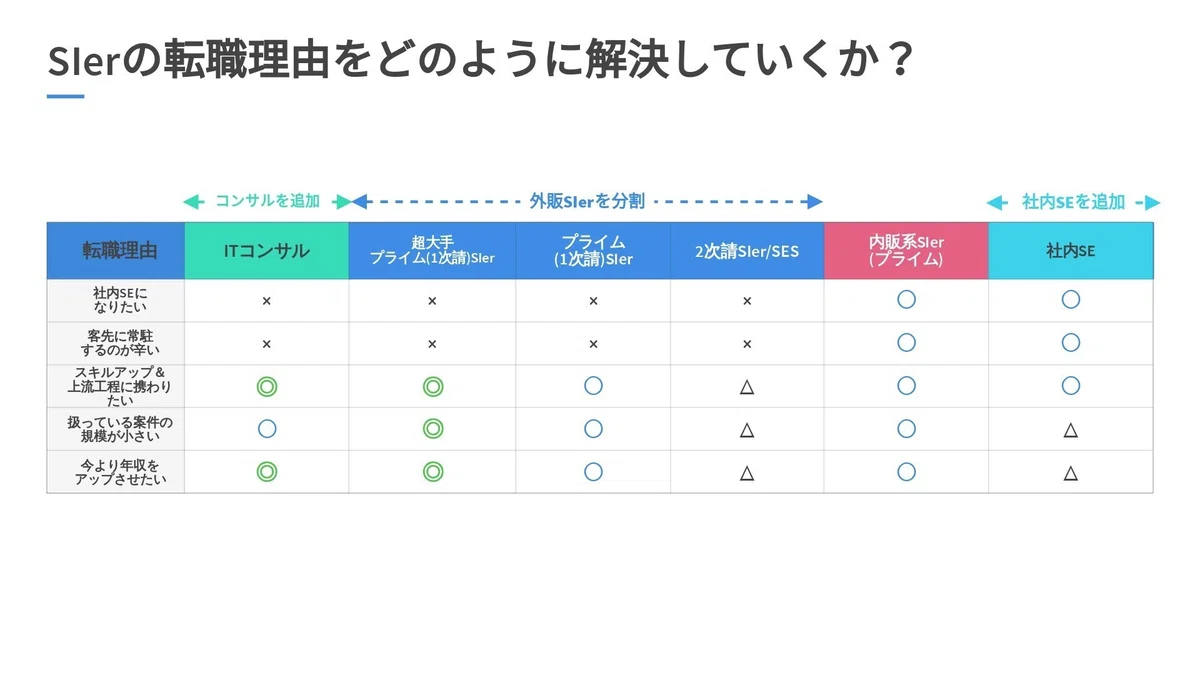1200x675 pixels.
Task: Select the 今より年収をアップさせたい row label
Action: (x=116, y=473)
